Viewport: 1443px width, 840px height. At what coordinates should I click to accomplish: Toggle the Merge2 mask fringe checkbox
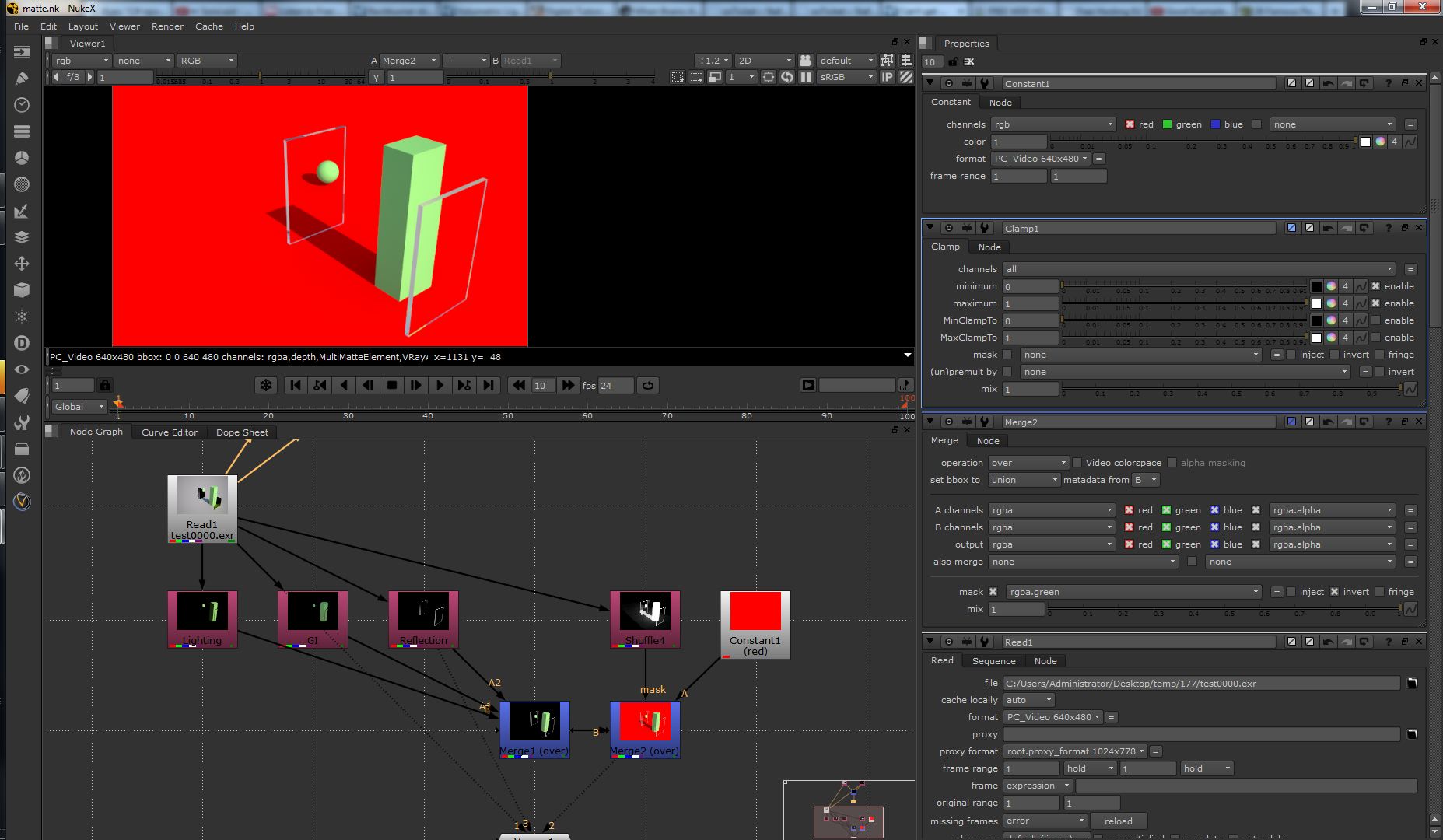pyautogui.click(x=1379, y=592)
